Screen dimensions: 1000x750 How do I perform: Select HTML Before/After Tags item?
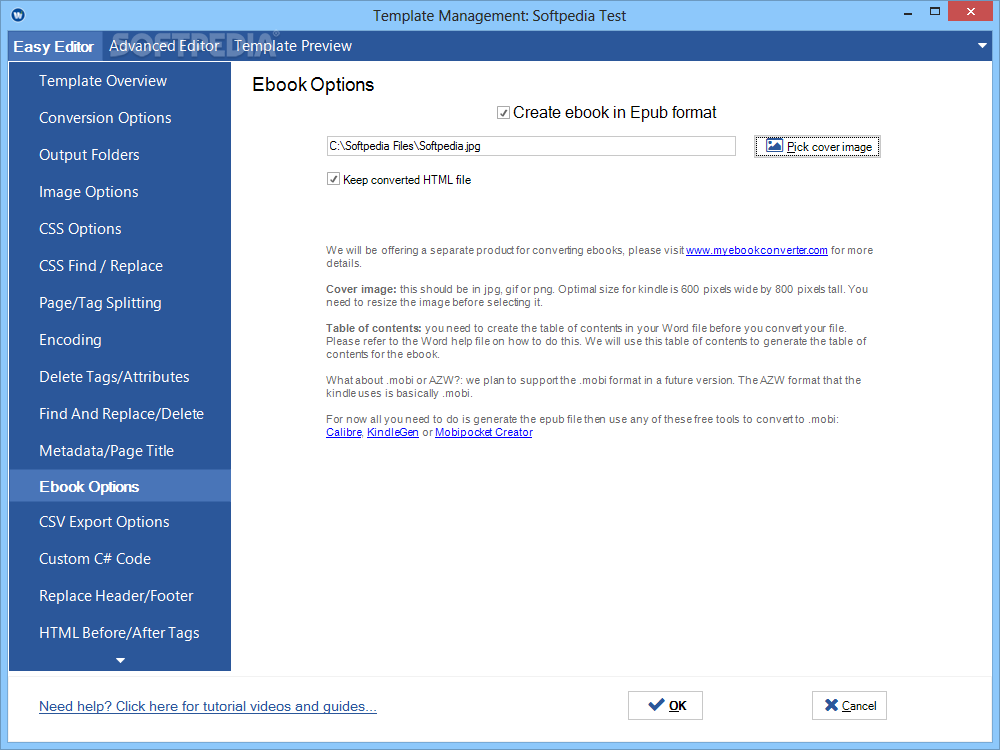click(120, 633)
